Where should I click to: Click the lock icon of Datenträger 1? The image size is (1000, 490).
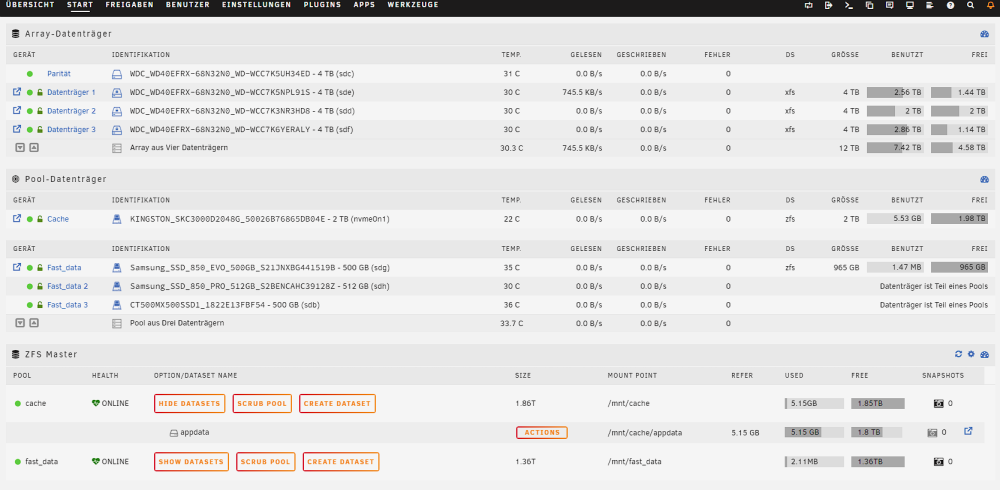point(40,92)
